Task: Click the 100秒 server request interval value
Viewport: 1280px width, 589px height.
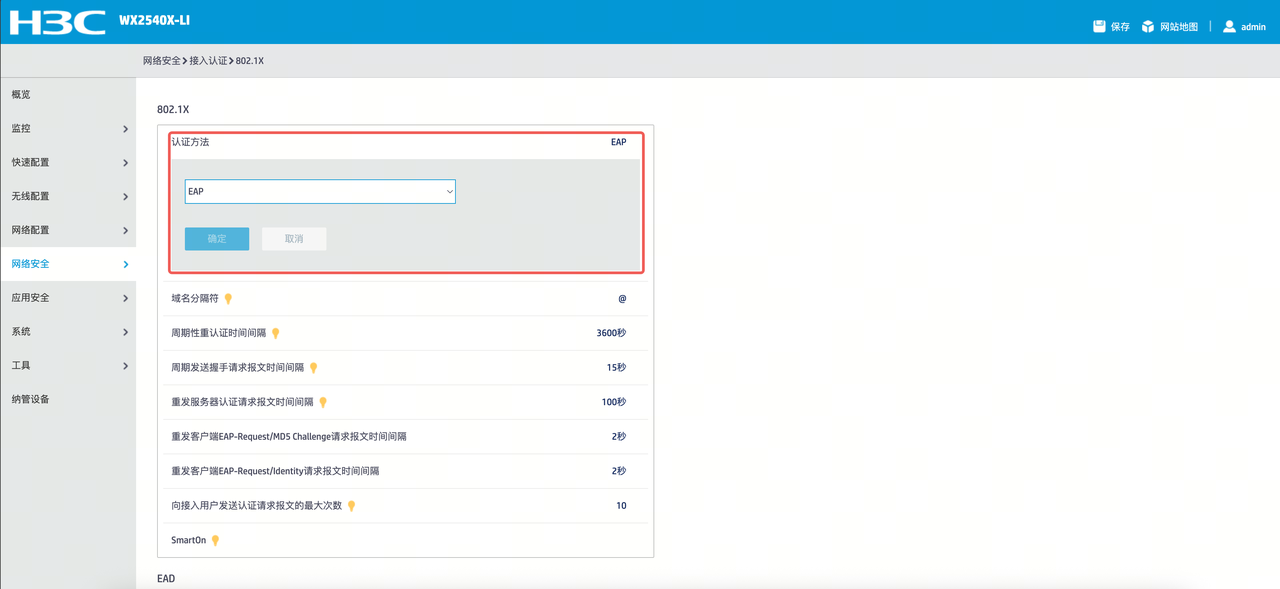Action: 614,402
